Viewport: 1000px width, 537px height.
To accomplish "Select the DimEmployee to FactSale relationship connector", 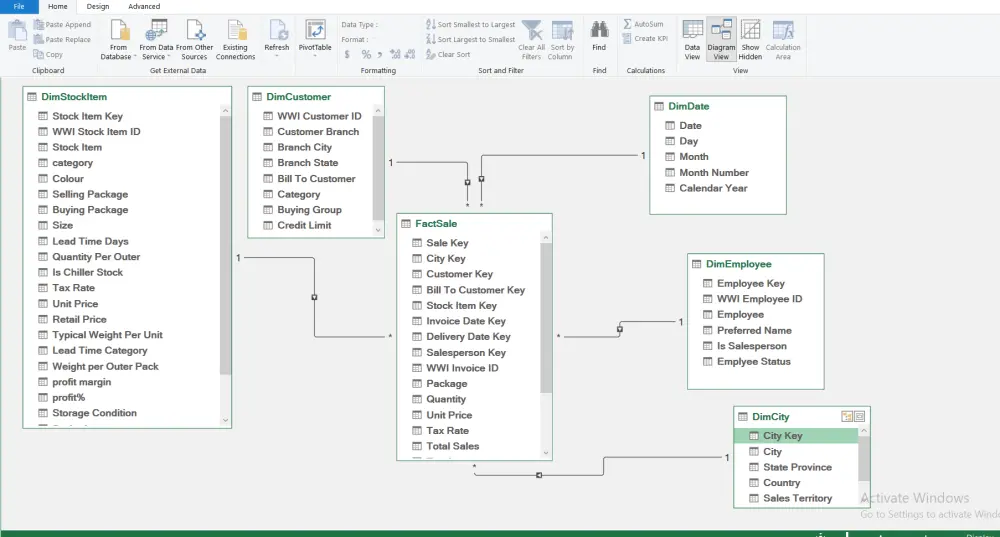I will tap(620, 329).
